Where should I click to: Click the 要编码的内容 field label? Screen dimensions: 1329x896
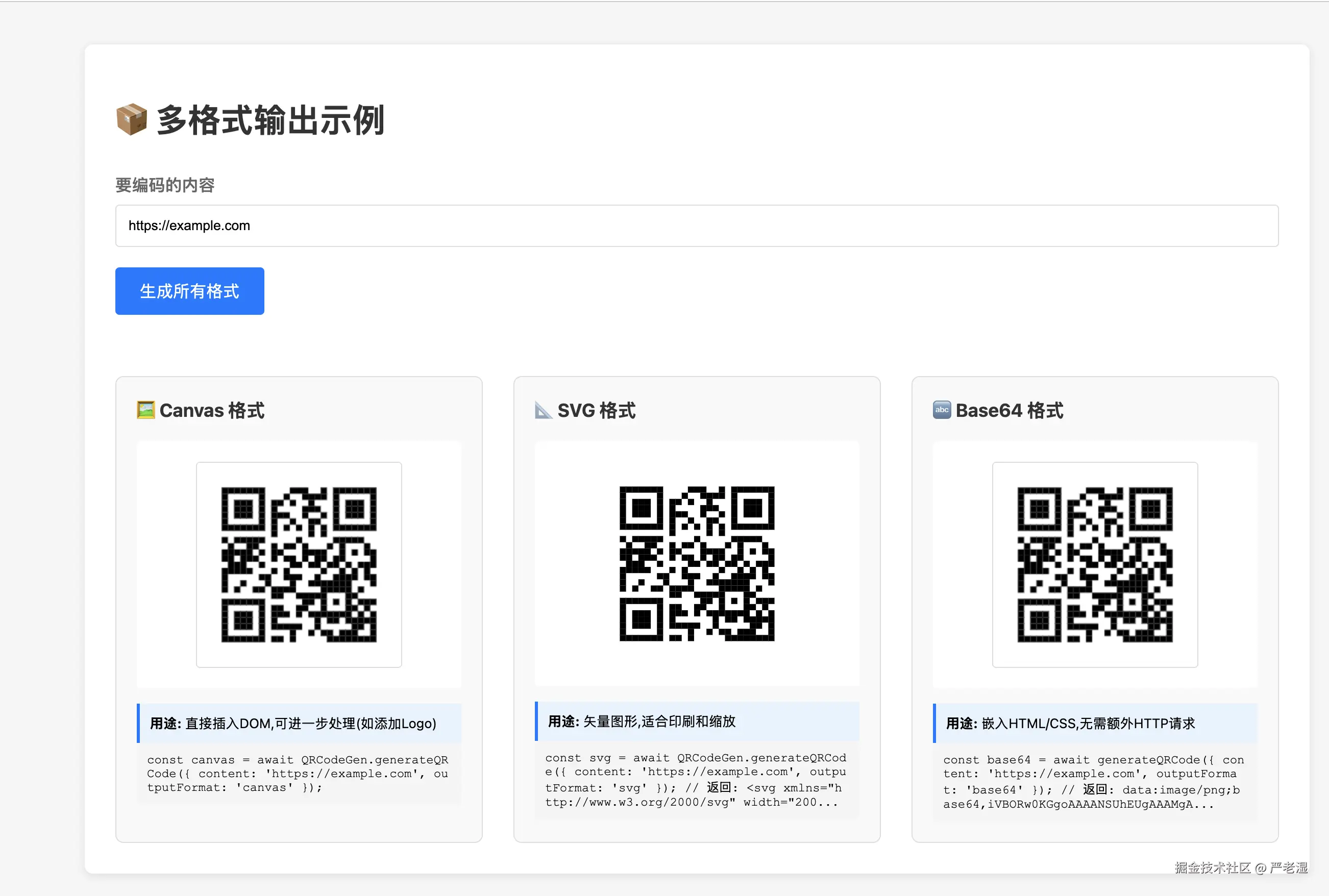tap(165, 185)
